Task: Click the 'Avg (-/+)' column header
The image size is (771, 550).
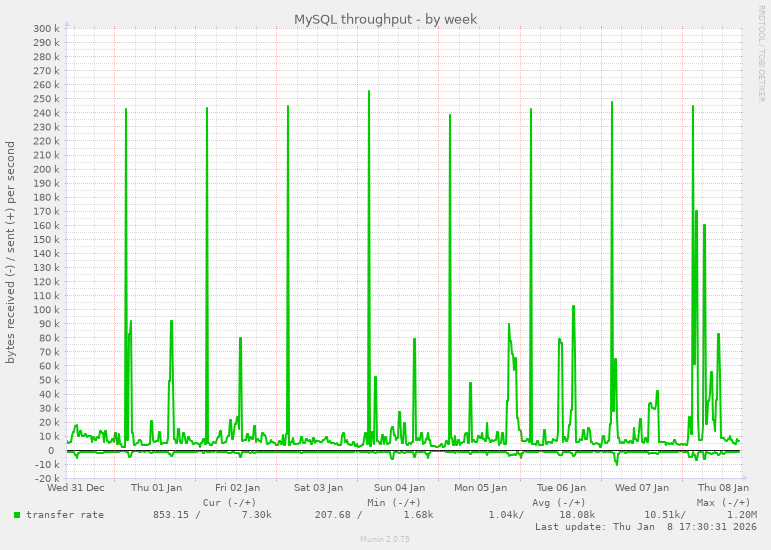Action: pos(559,502)
